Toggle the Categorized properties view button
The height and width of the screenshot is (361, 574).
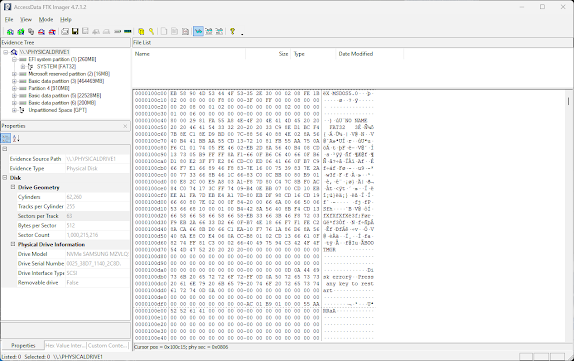pyautogui.click(x=5, y=138)
